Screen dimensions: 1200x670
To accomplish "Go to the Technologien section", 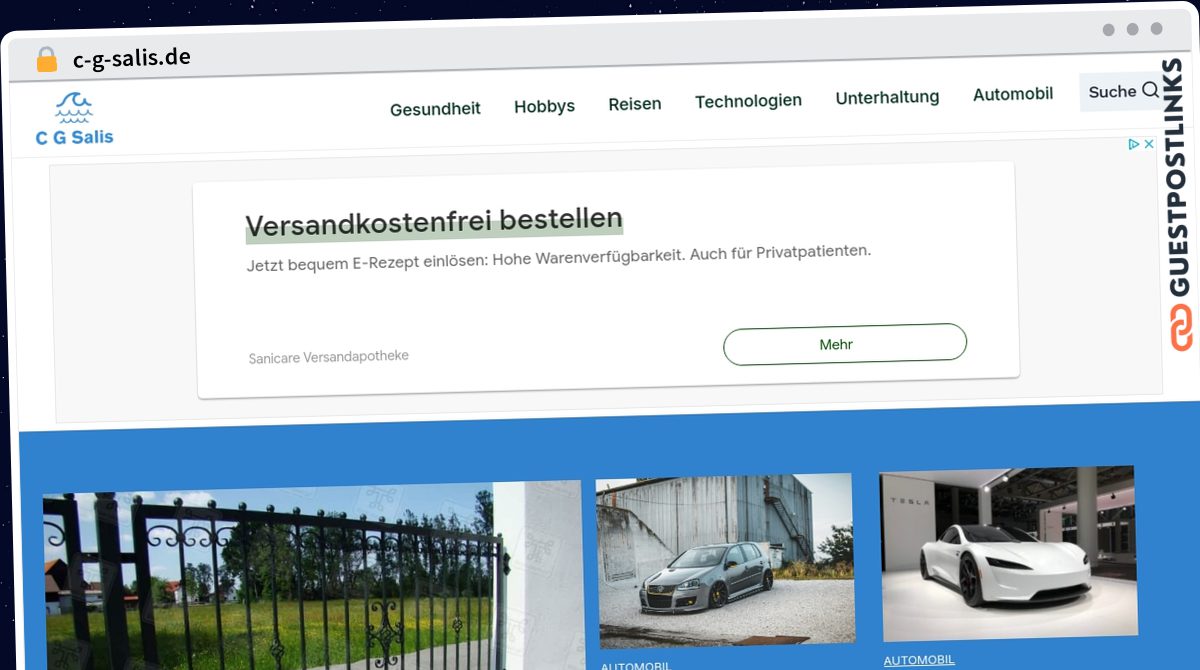I will (x=748, y=101).
